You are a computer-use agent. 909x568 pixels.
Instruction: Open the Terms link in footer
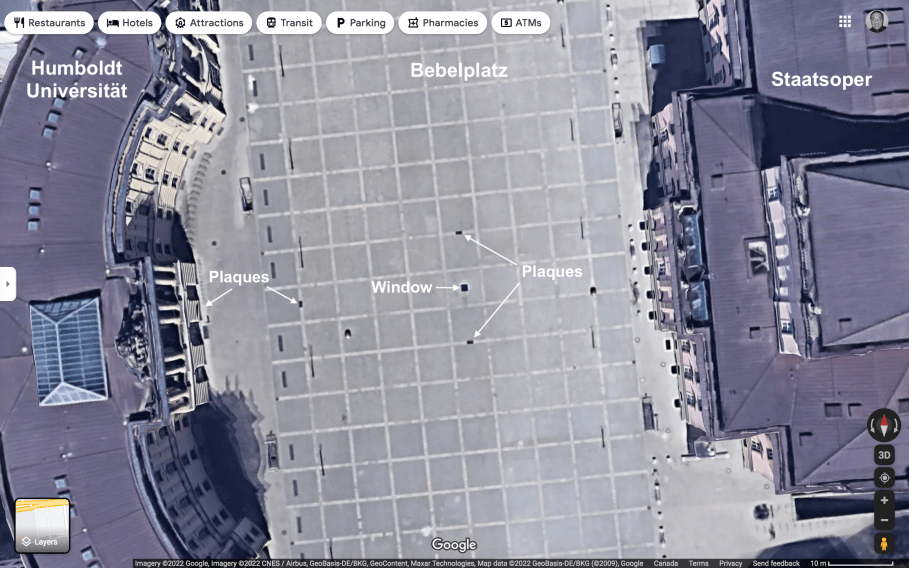point(699,563)
